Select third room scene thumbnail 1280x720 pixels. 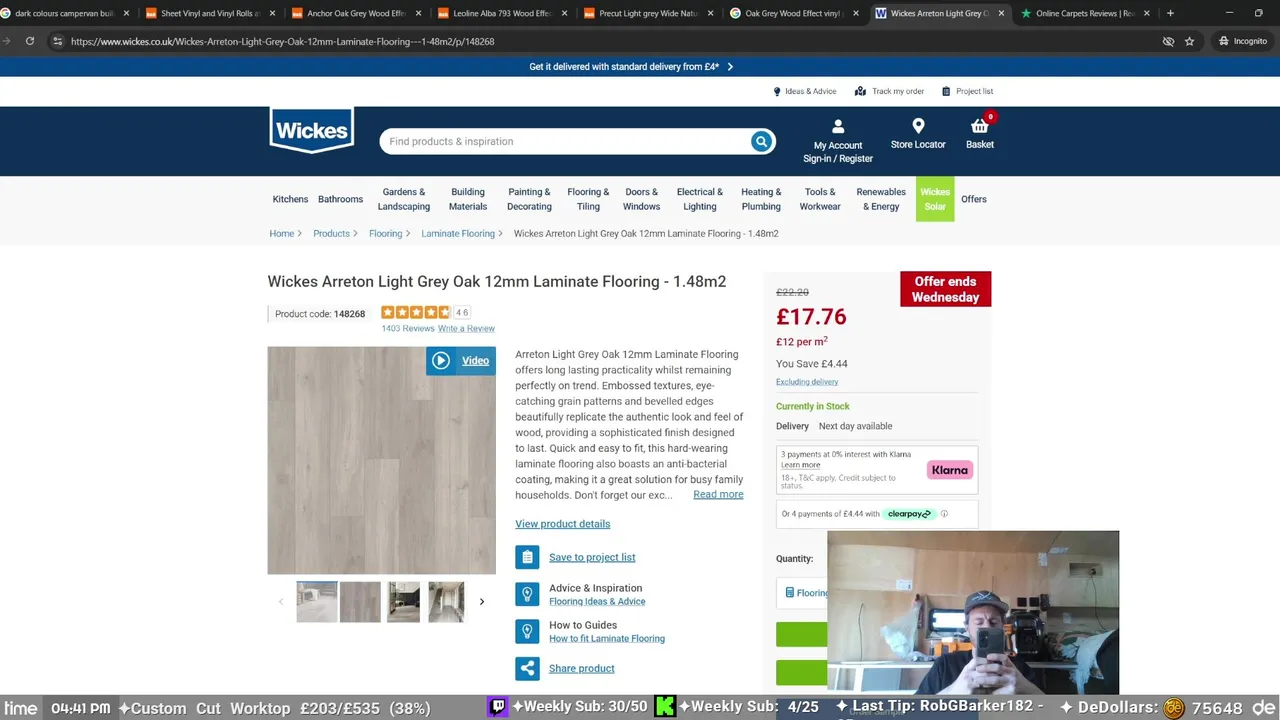pos(404,602)
